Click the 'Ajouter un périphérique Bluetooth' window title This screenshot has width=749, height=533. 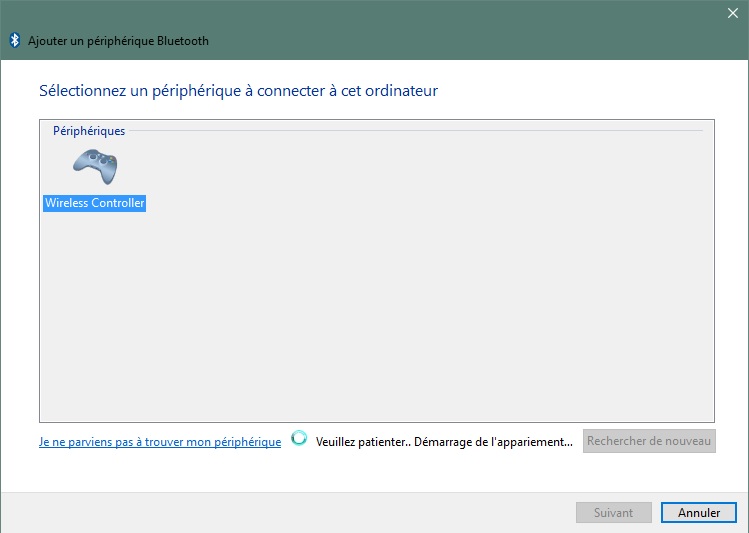click(x=118, y=41)
